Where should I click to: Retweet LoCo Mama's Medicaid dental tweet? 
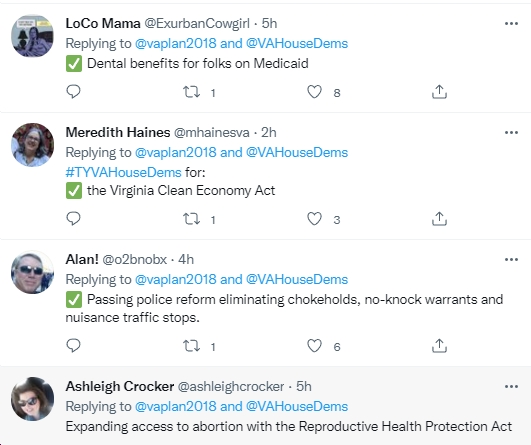[x=192, y=92]
